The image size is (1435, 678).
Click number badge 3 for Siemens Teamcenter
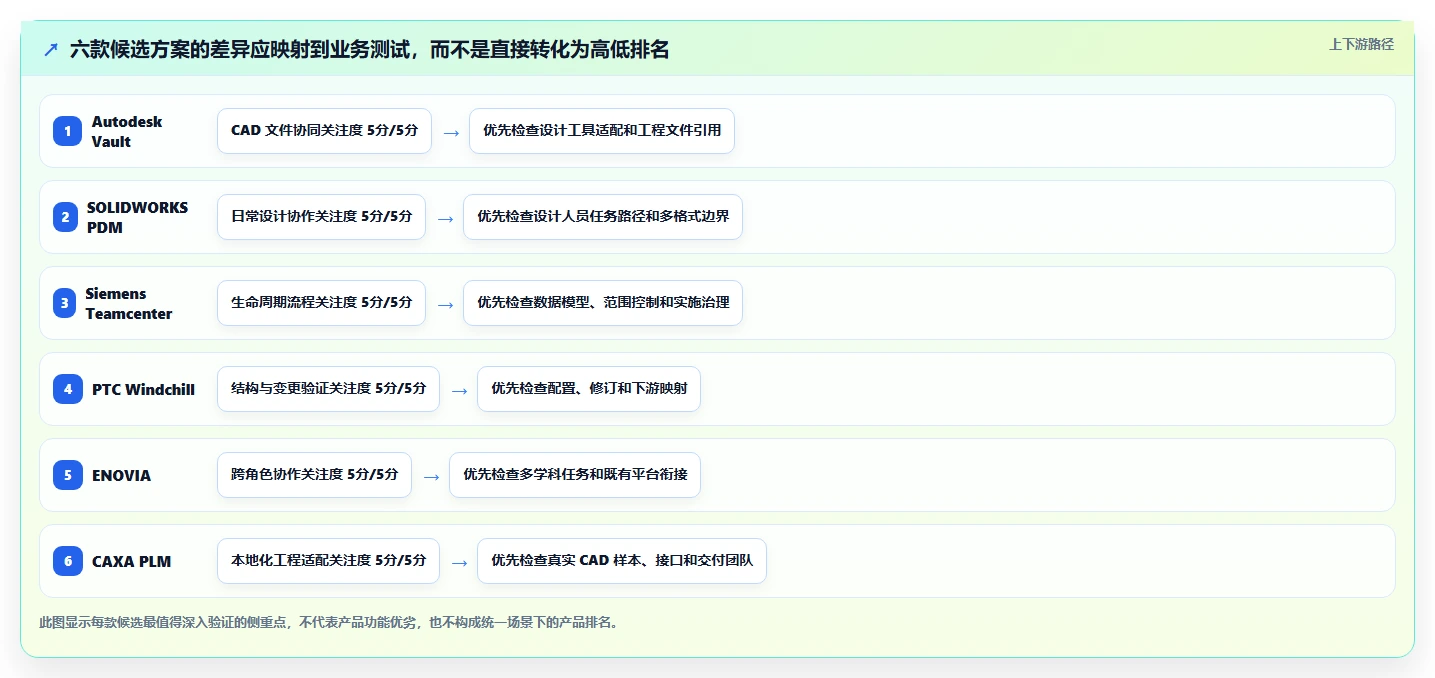pyautogui.click(x=65, y=303)
